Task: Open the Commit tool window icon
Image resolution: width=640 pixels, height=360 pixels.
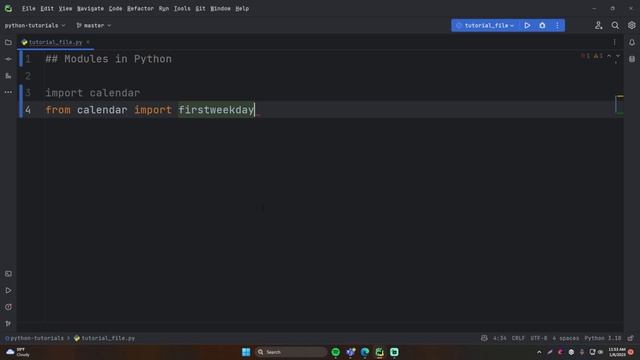Action: (x=8, y=59)
